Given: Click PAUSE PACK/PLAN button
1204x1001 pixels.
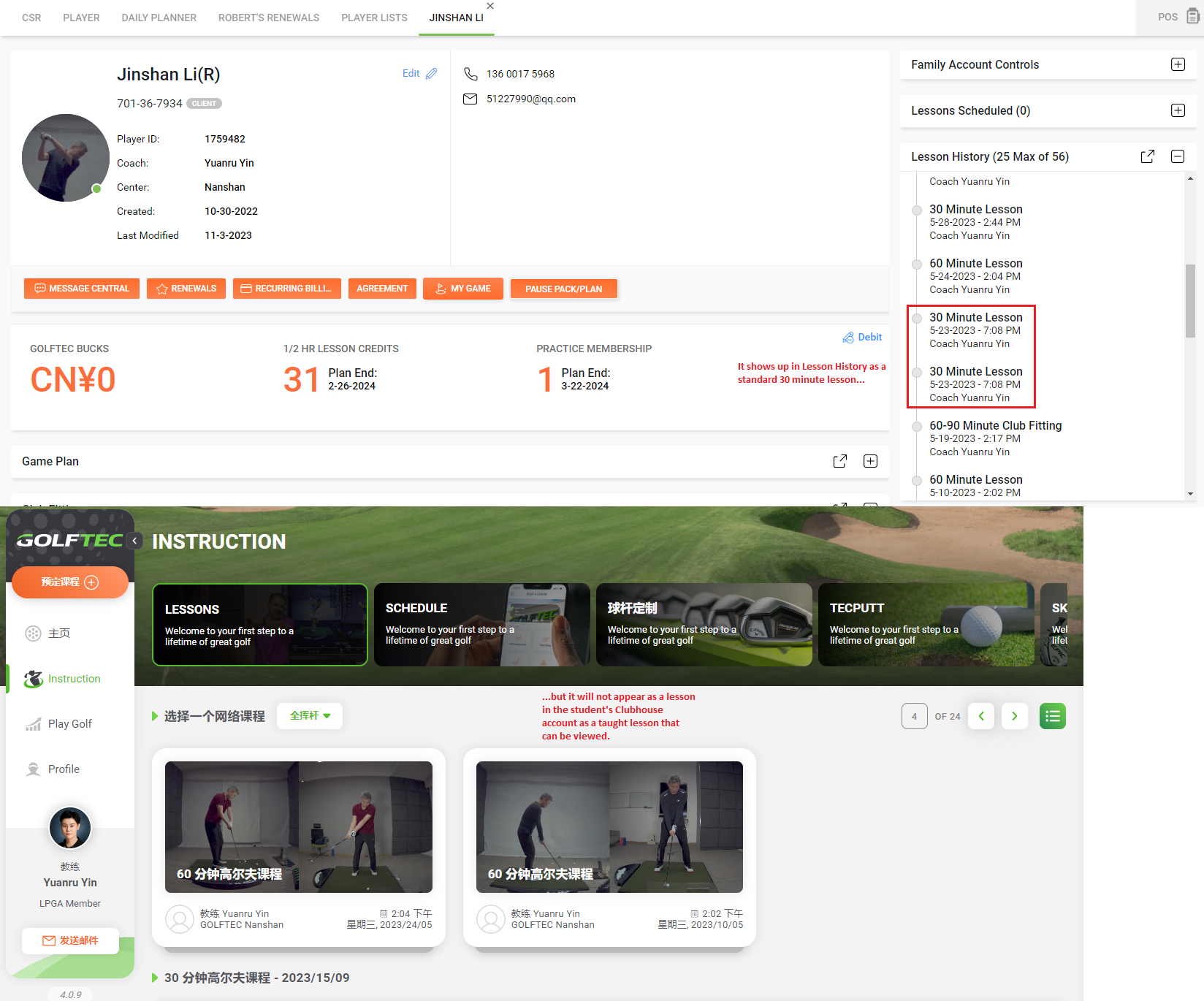Looking at the screenshot, I should pyautogui.click(x=563, y=289).
